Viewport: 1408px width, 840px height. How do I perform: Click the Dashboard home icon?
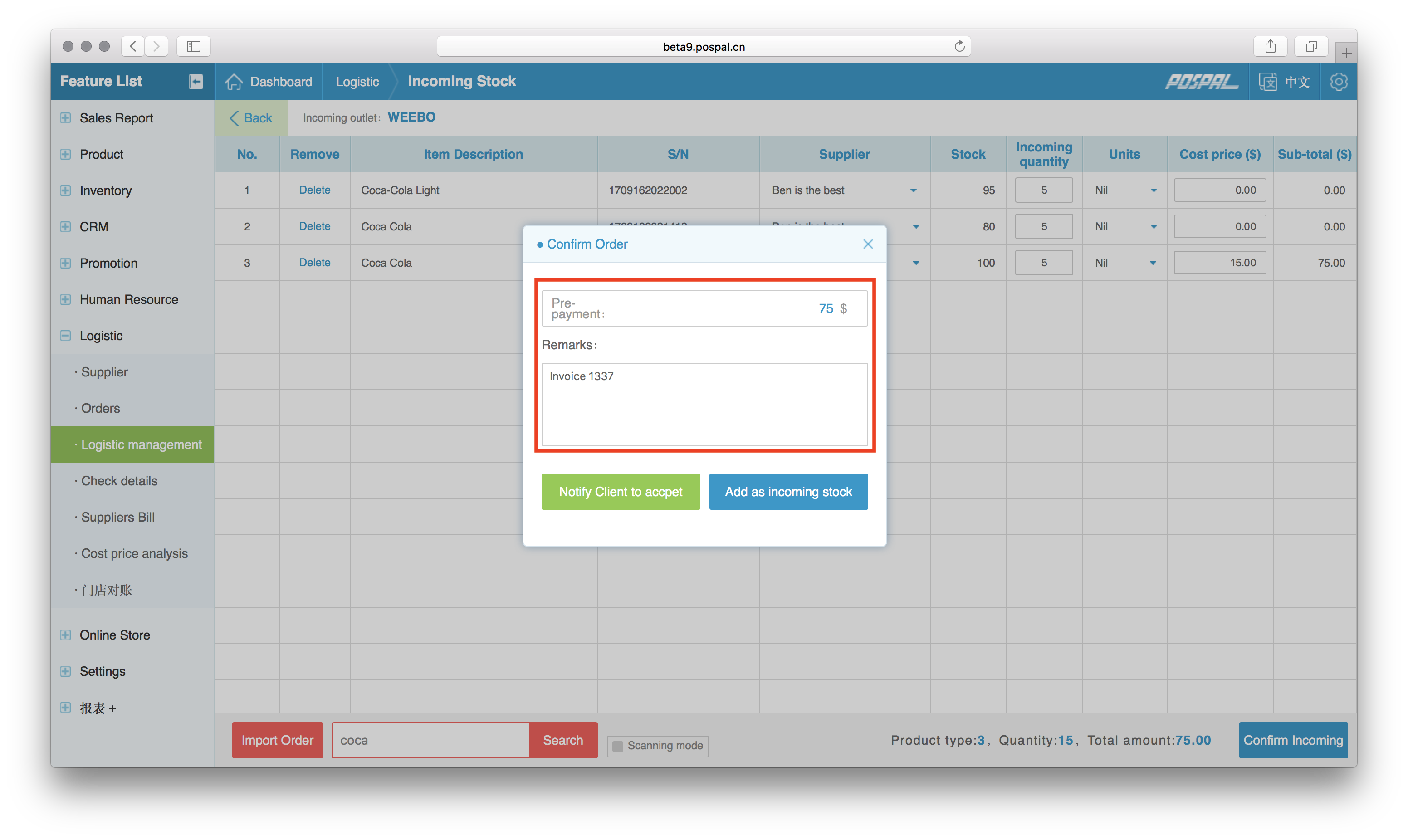tap(234, 82)
